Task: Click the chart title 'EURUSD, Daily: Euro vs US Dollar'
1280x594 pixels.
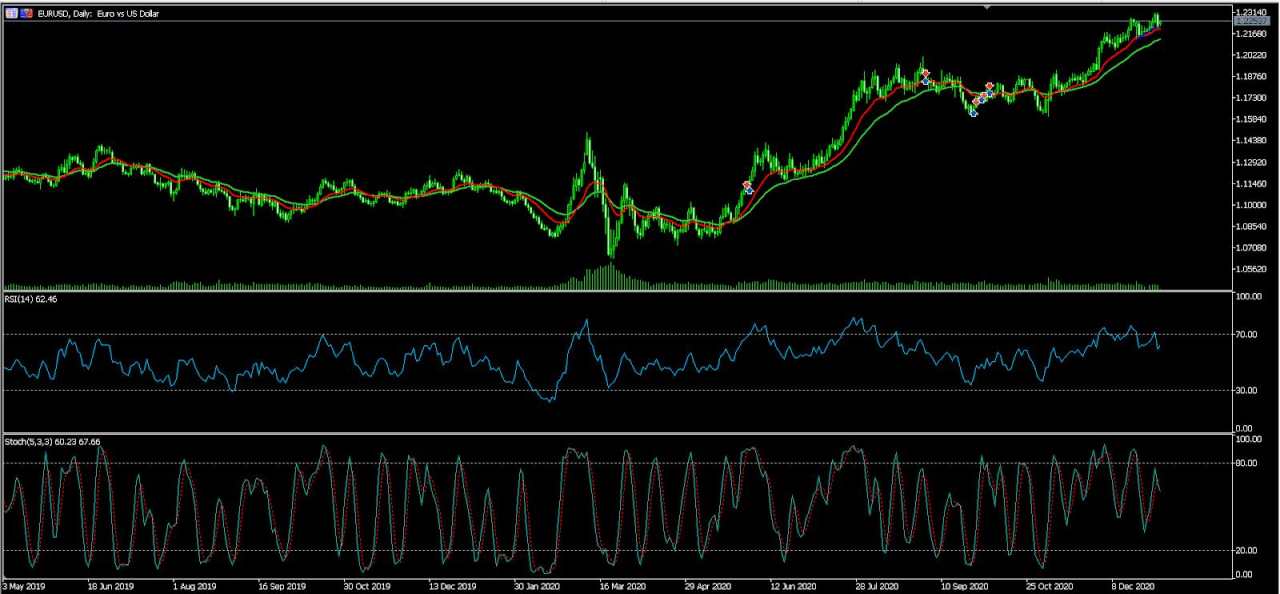Action: tap(97, 14)
